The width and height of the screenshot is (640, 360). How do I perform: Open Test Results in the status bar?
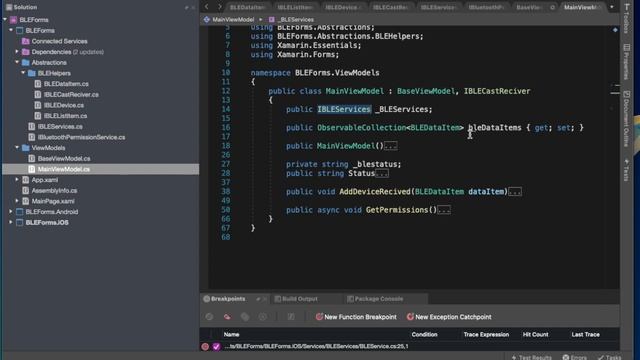click(x=531, y=357)
